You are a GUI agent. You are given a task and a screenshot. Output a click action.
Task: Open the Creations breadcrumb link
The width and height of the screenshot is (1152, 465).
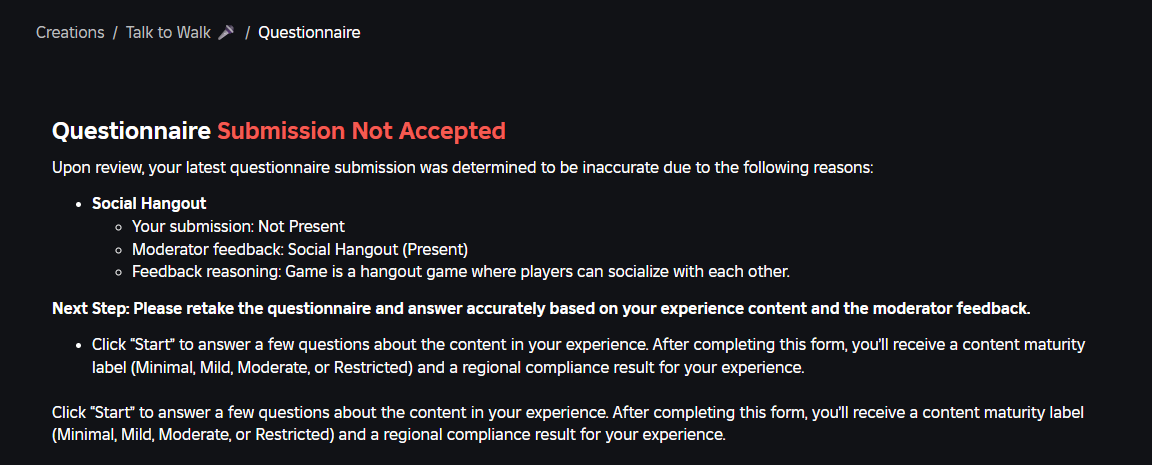coord(70,32)
